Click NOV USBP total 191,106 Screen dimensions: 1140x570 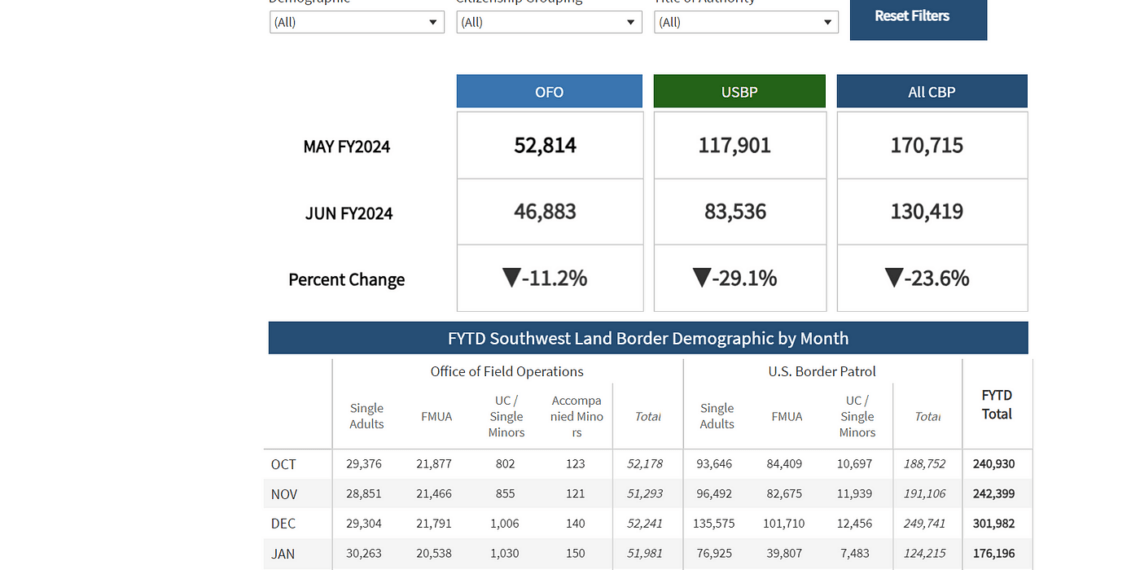pos(924,494)
